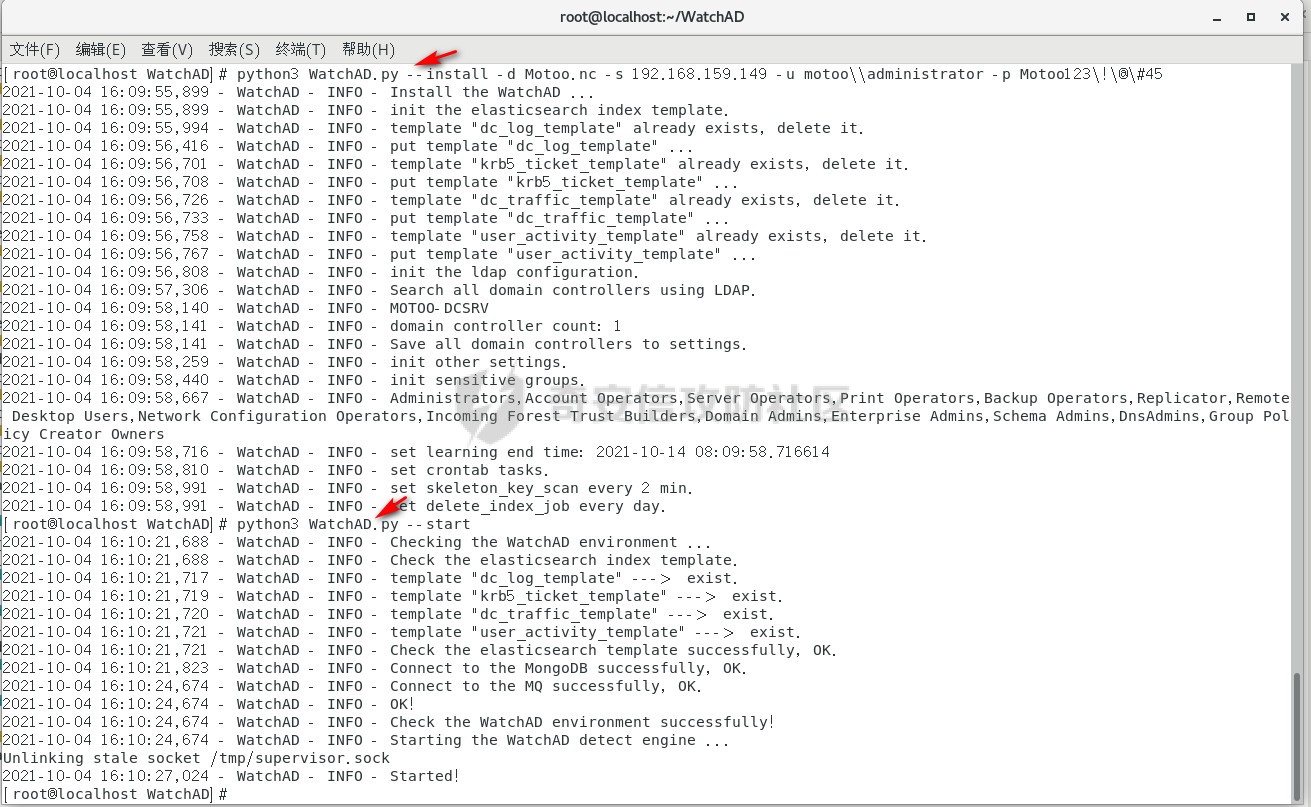1311x807 pixels.
Task: Open the 终端(T) menu
Action: click(x=301, y=49)
